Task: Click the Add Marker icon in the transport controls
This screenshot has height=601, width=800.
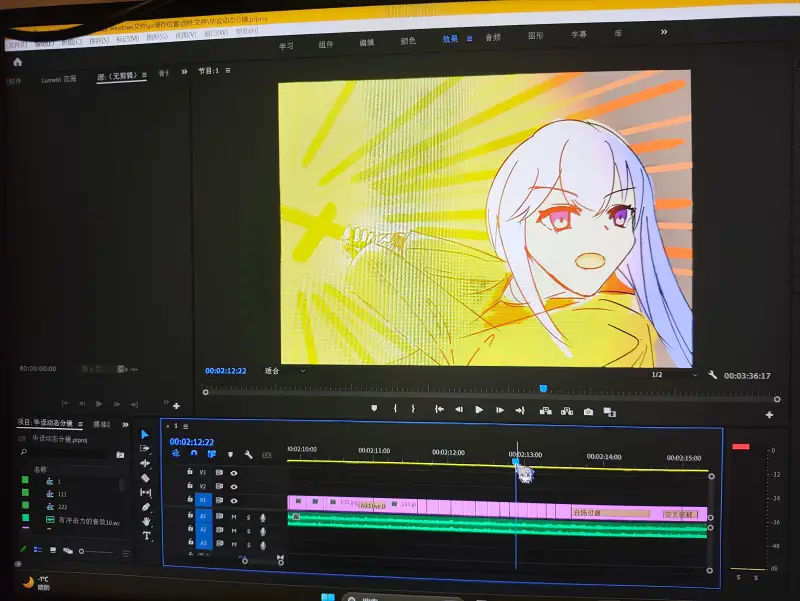Action: click(373, 410)
